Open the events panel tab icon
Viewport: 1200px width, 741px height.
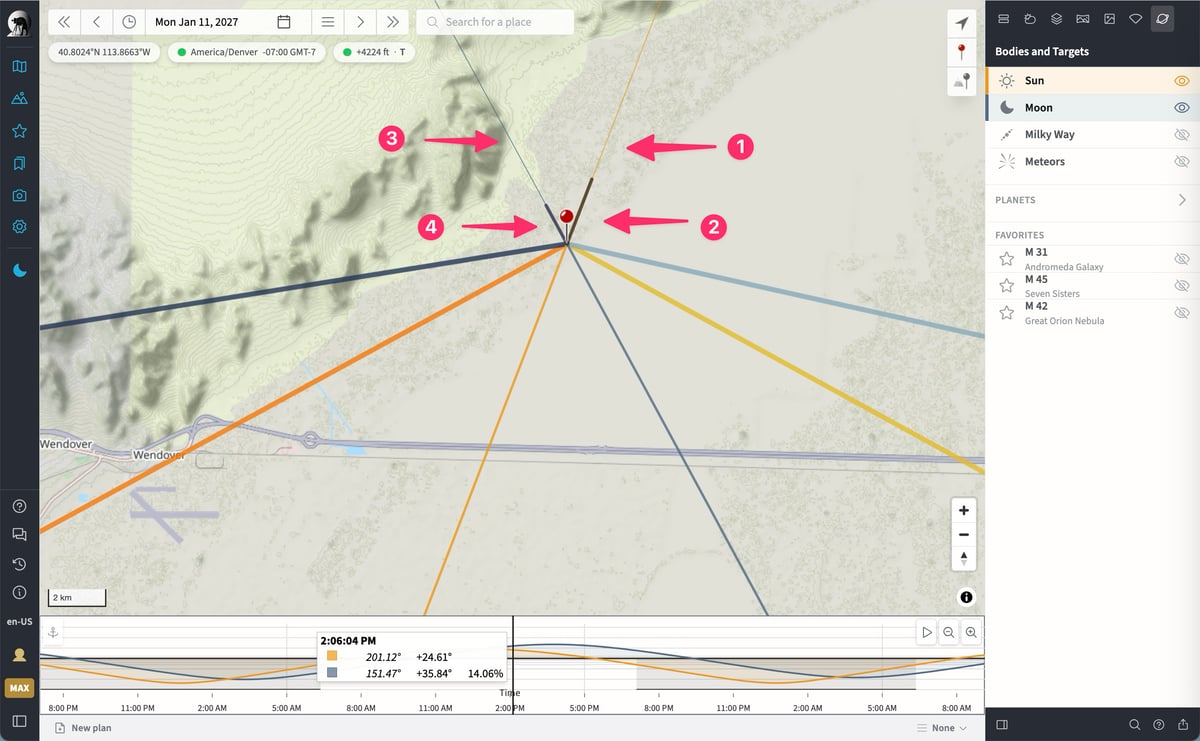pyautogui.click(x=1004, y=18)
